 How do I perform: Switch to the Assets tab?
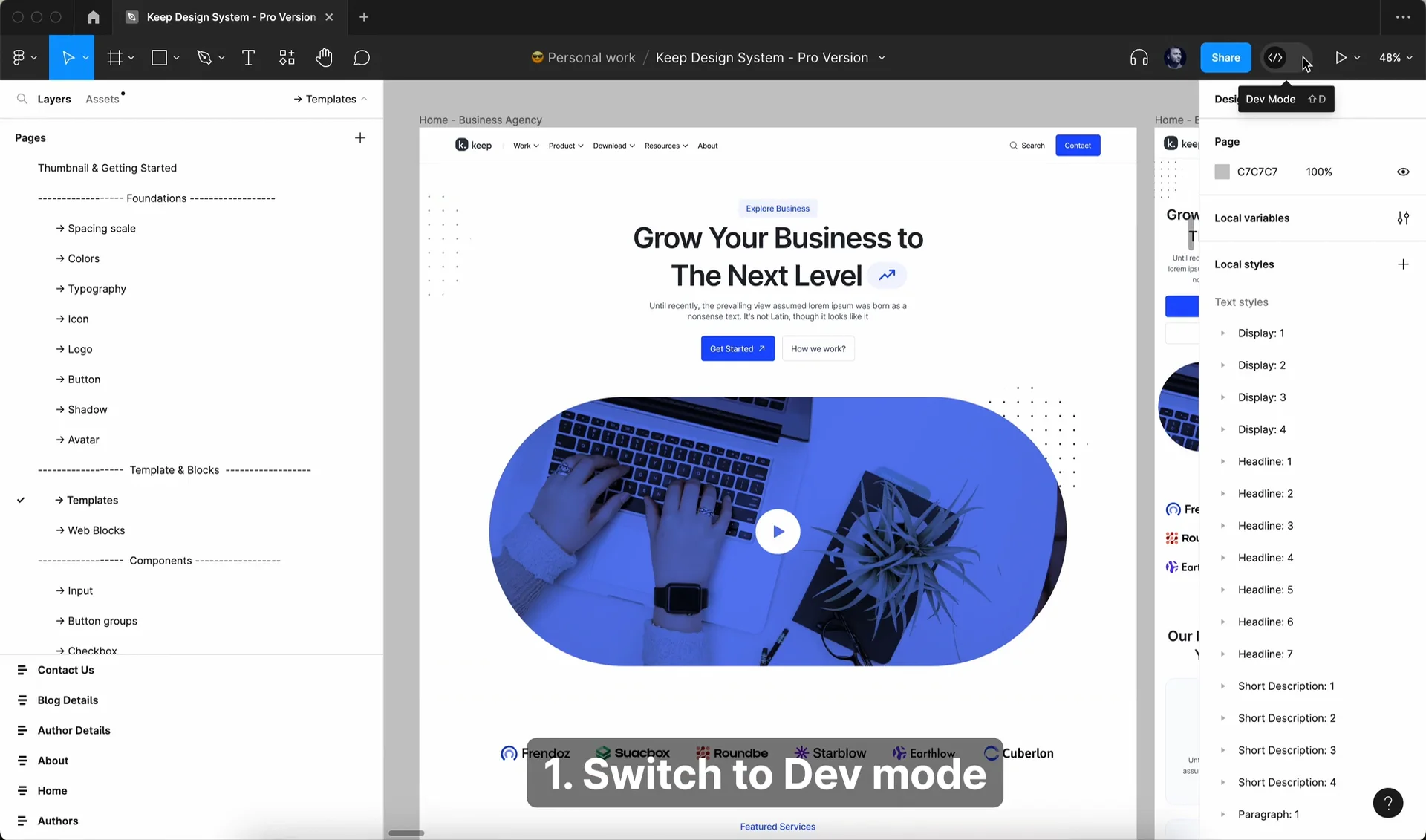[x=102, y=99]
